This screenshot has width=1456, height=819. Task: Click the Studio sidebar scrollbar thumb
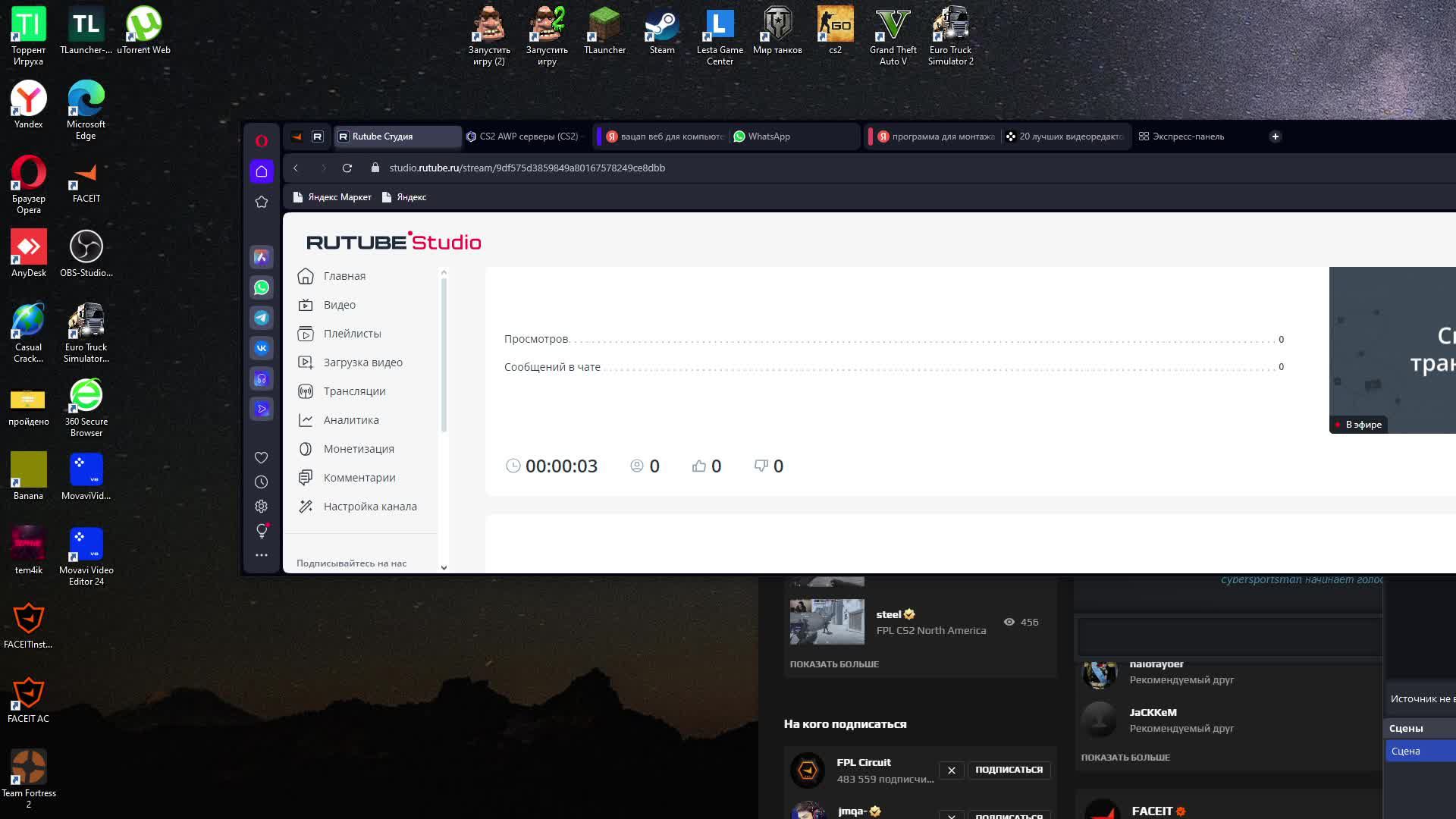pos(444,355)
